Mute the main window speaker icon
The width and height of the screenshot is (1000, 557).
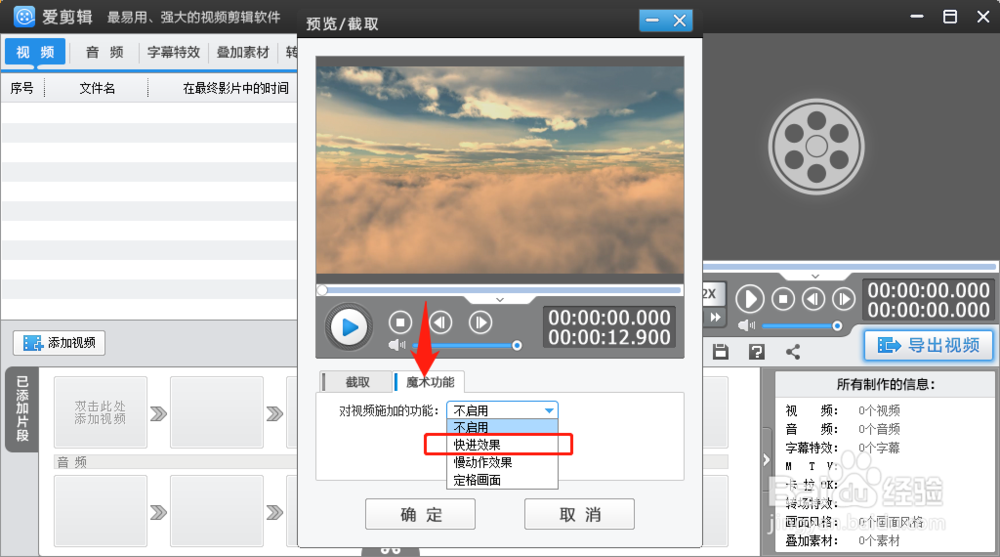pyautogui.click(x=746, y=326)
